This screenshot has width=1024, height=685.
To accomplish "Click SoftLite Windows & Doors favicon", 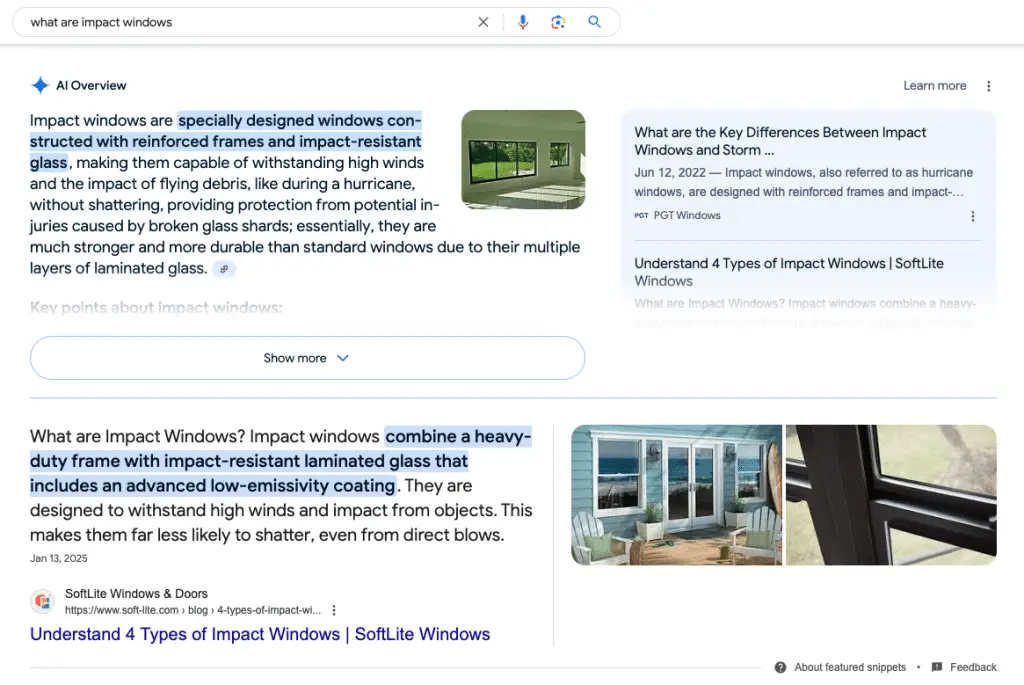I will tap(42, 601).
